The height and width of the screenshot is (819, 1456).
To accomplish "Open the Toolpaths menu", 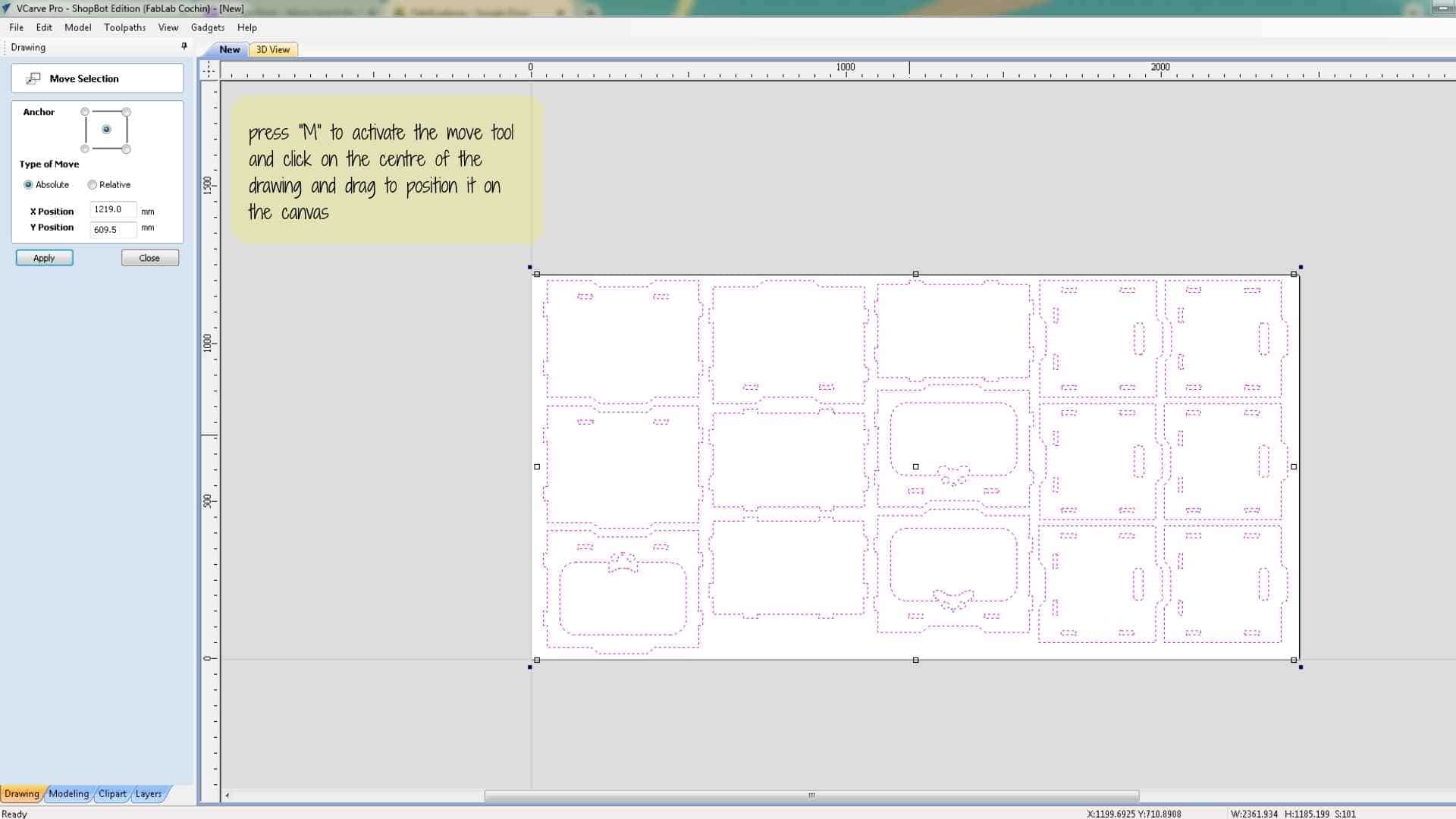I will [124, 27].
